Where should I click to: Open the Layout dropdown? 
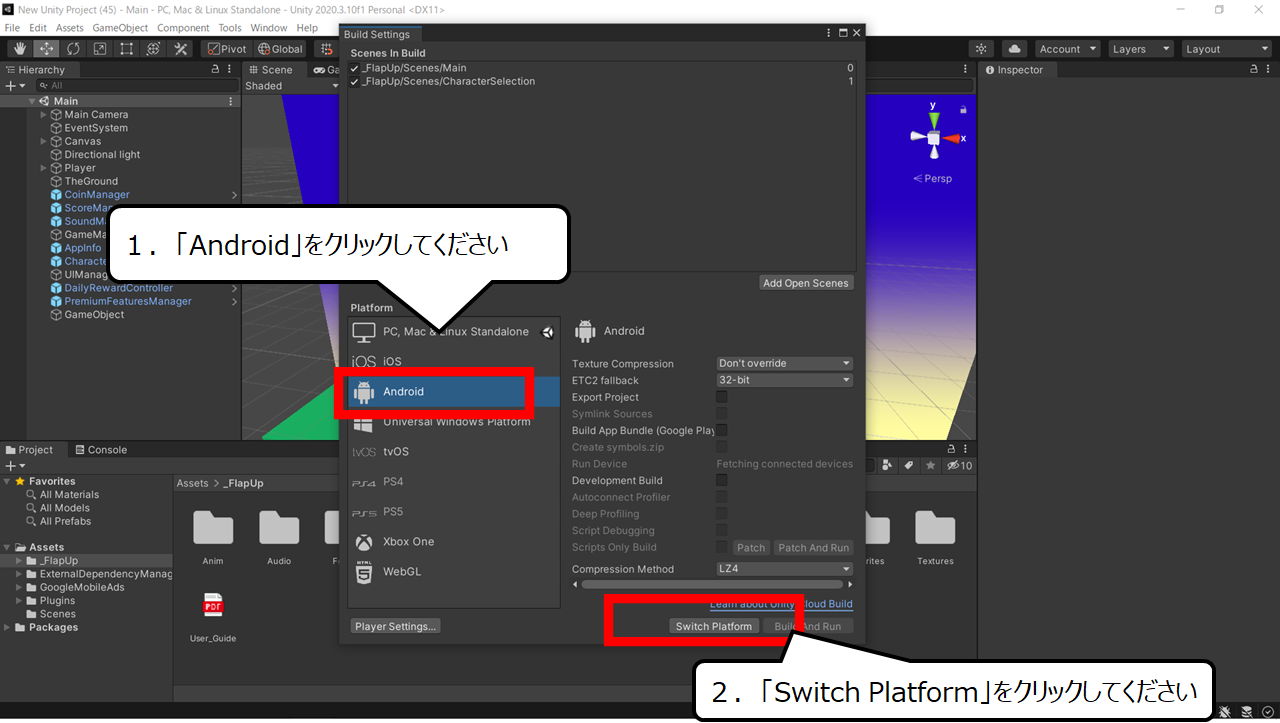coord(1226,49)
